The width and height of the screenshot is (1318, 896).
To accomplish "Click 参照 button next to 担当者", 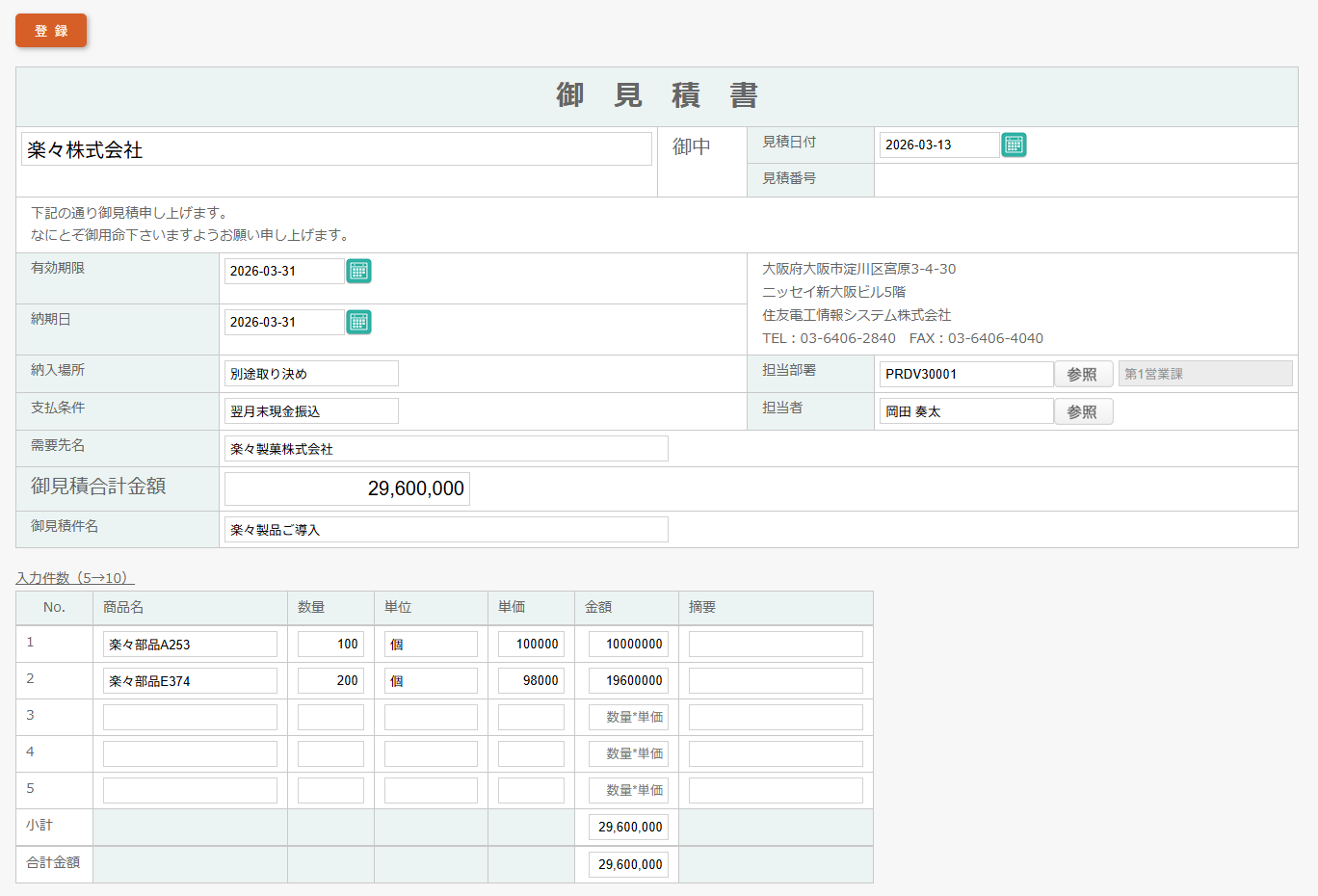I will [1083, 411].
